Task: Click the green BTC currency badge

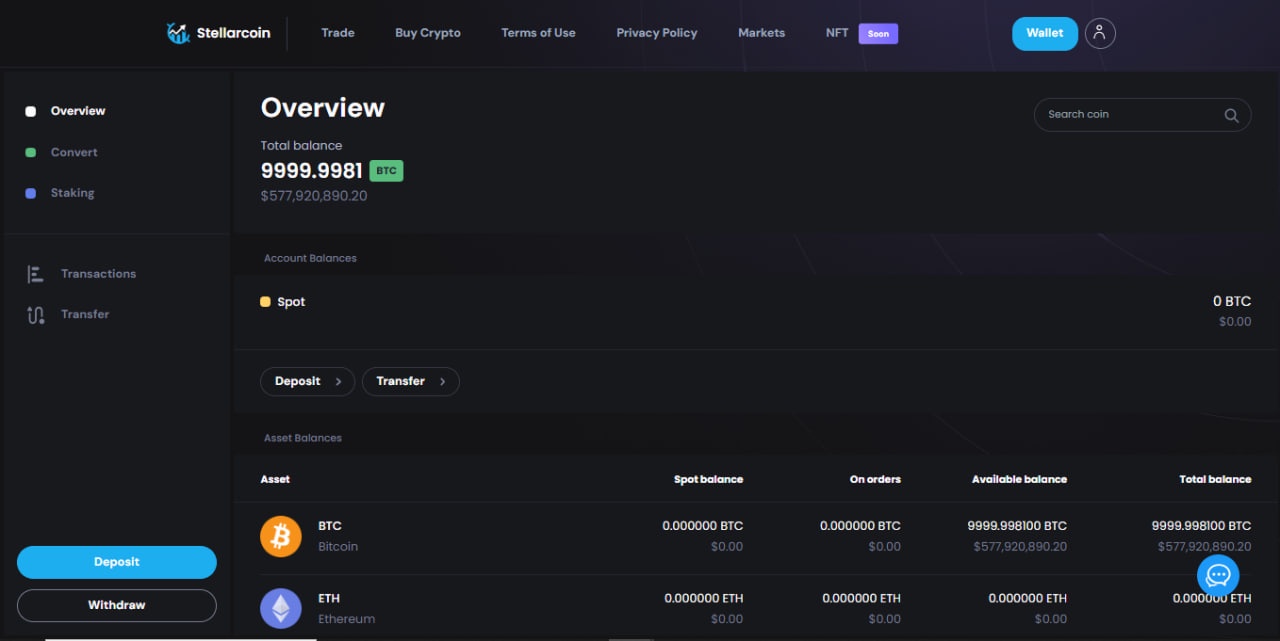Action: pyautogui.click(x=386, y=171)
